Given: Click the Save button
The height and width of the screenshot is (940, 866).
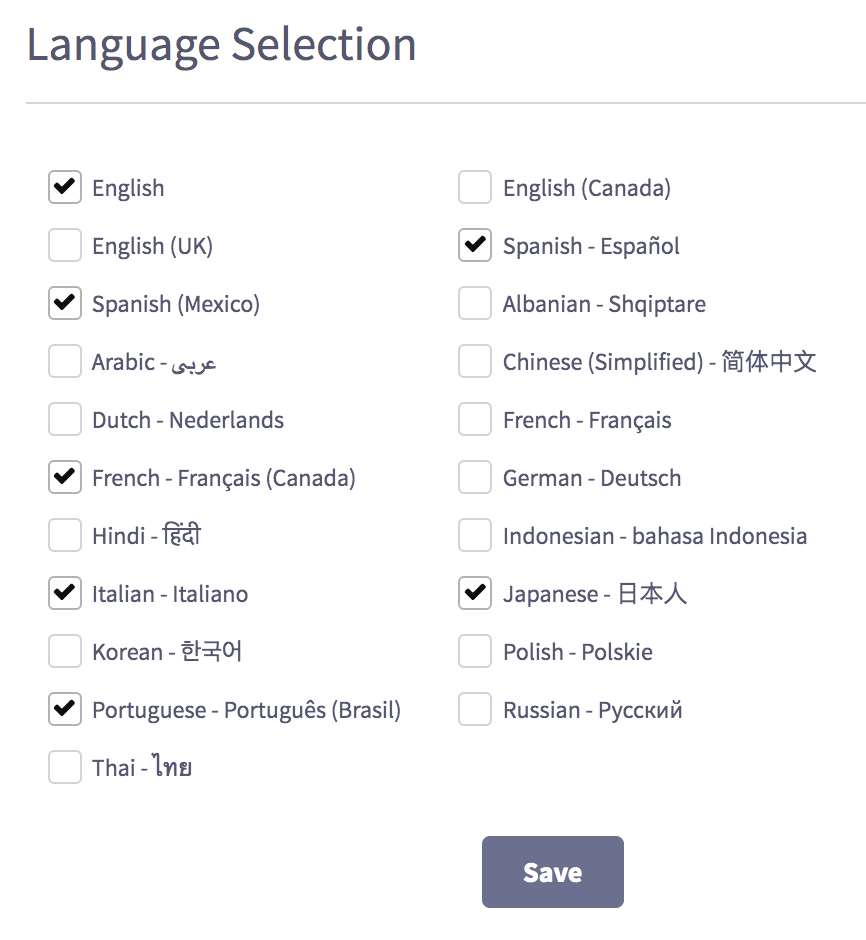Looking at the screenshot, I should (553, 872).
